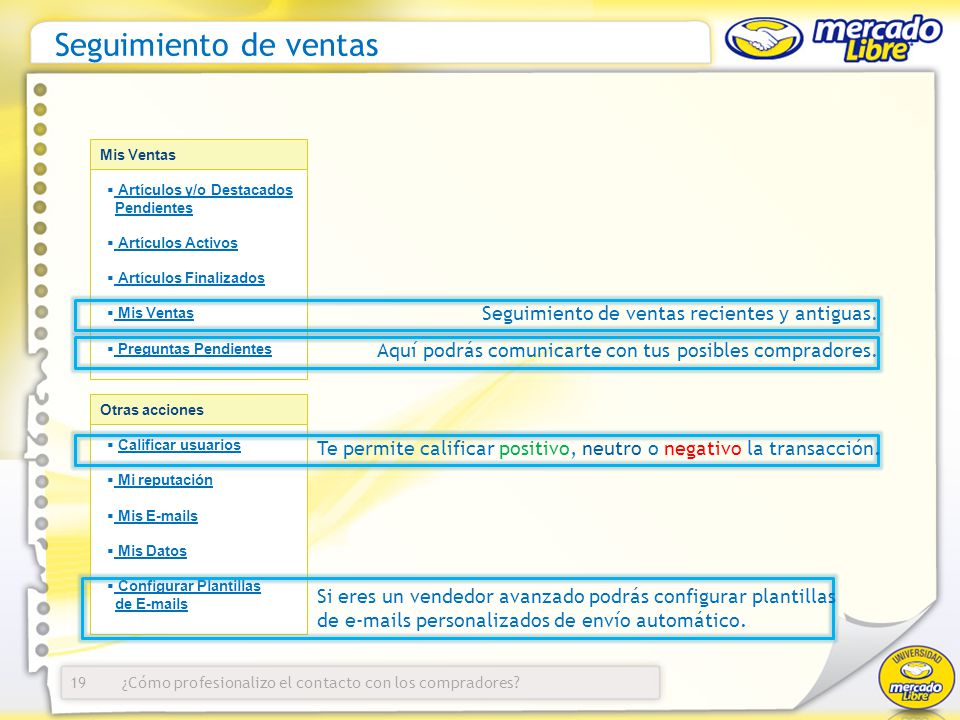960x720 pixels.
Task: Open the Mis E-mails link
Action: pos(156,516)
